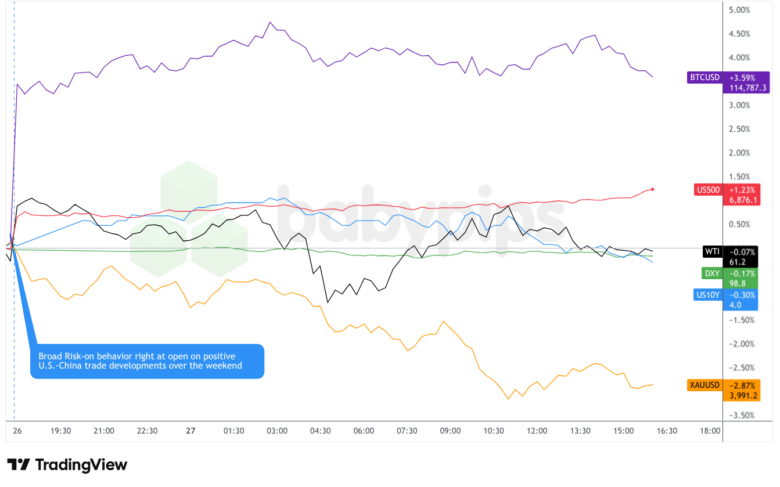780x487 pixels.
Task: Click the -3.50% label on price scale
Action: 740,414
